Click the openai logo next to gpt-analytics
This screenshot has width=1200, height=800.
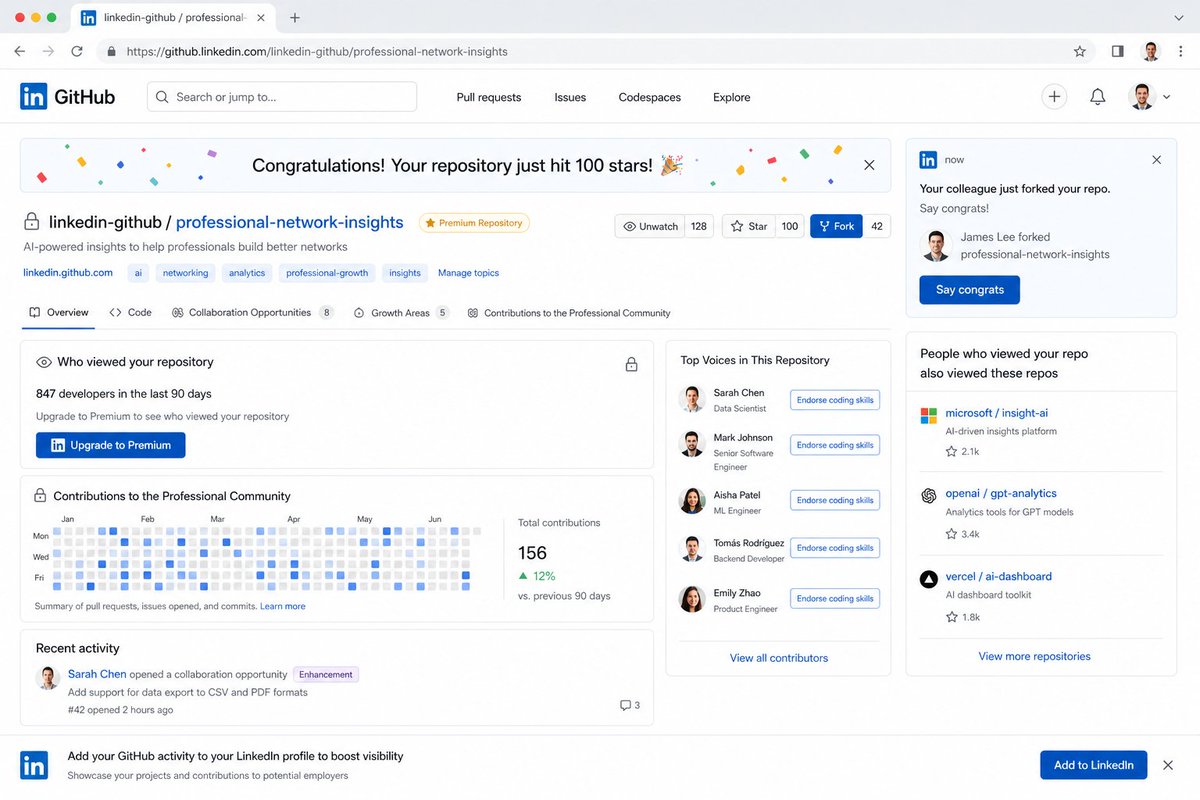(929, 495)
